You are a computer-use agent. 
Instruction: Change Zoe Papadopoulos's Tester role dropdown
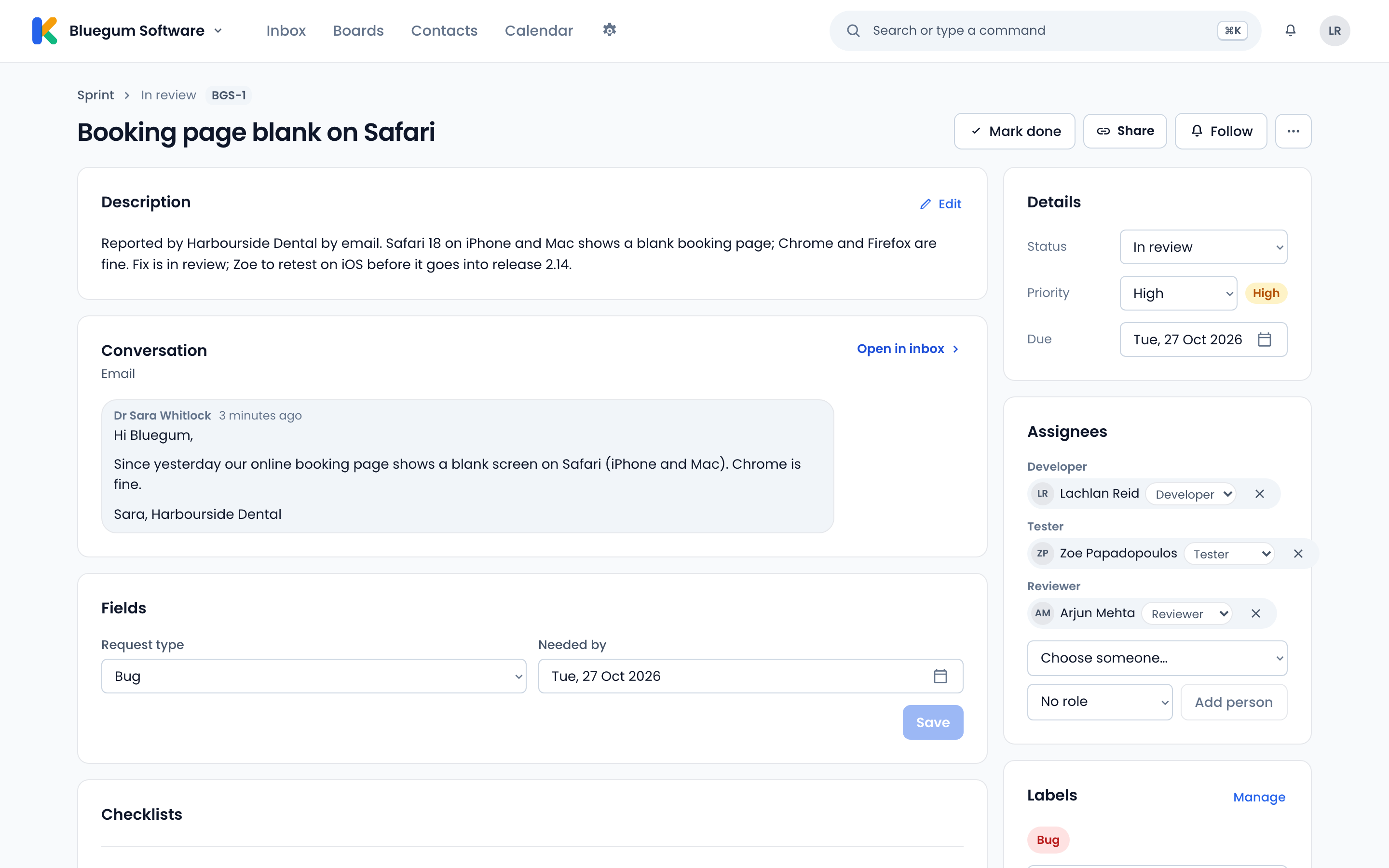[x=1229, y=554]
